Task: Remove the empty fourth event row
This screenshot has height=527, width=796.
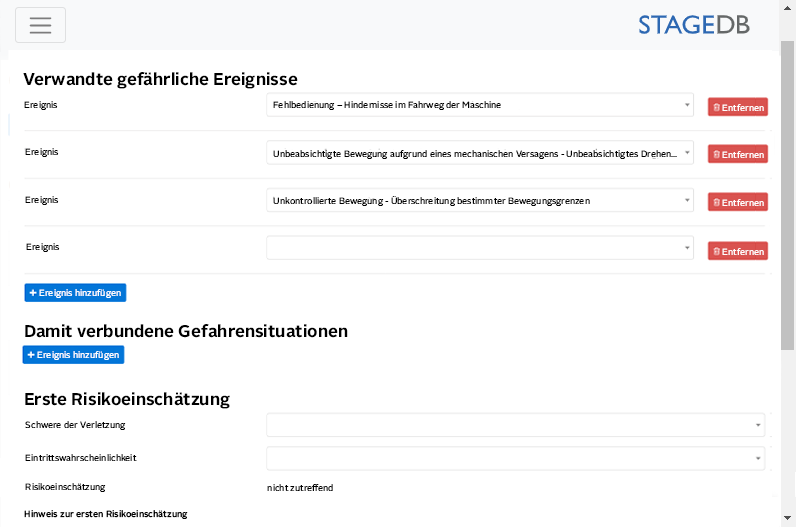Action: (737, 250)
